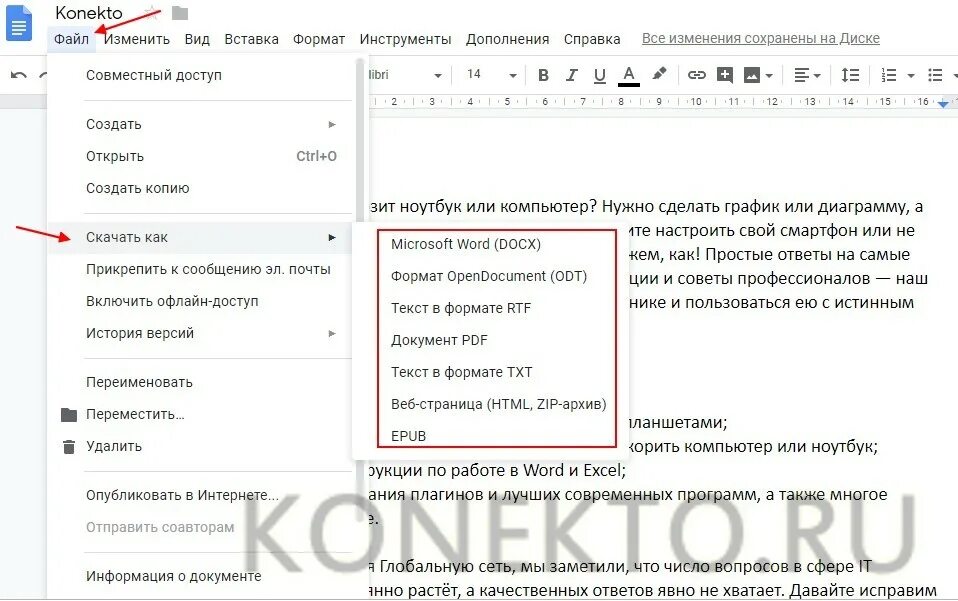Open the Справка menu

point(591,39)
